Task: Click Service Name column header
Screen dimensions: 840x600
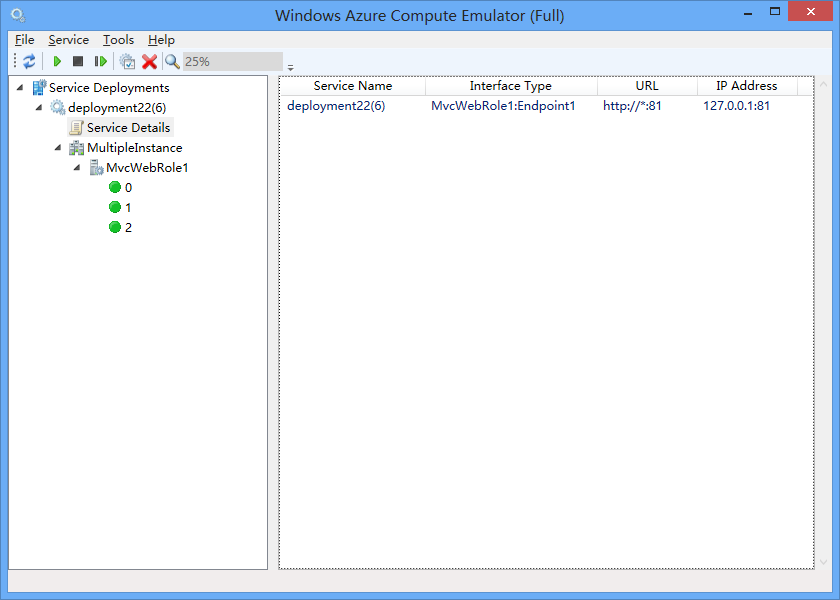Action: pos(352,86)
